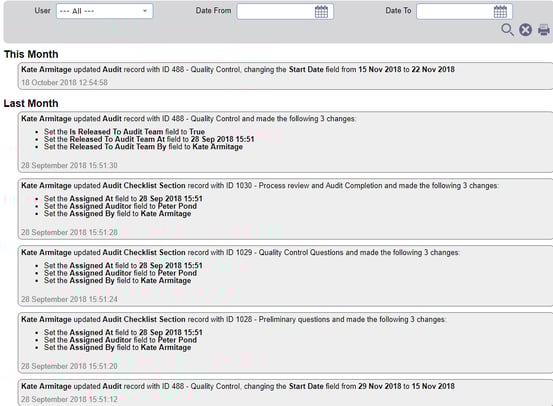Select the 18 October 2018 audit entry
The height and width of the screenshot is (406, 553).
[x=285, y=76]
